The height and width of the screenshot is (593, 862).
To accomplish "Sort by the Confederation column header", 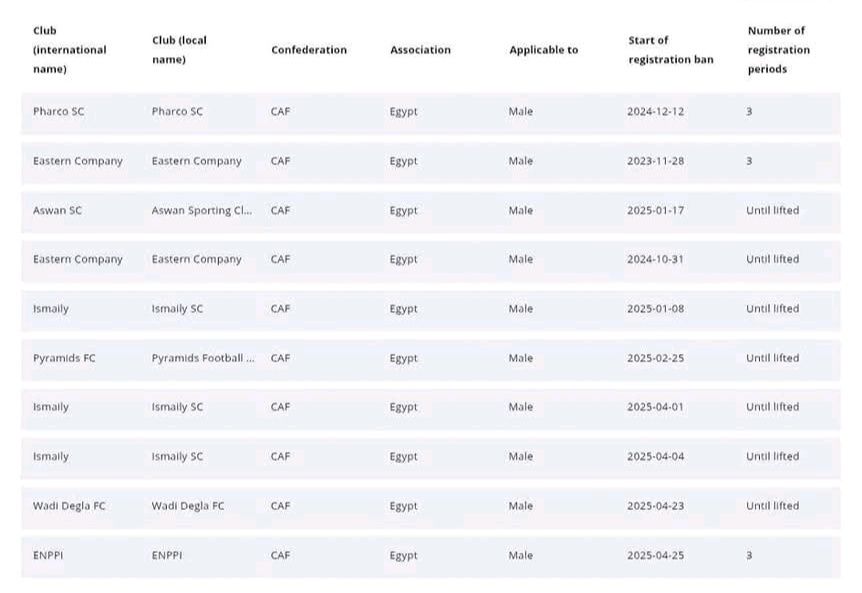I will (309, 50).
